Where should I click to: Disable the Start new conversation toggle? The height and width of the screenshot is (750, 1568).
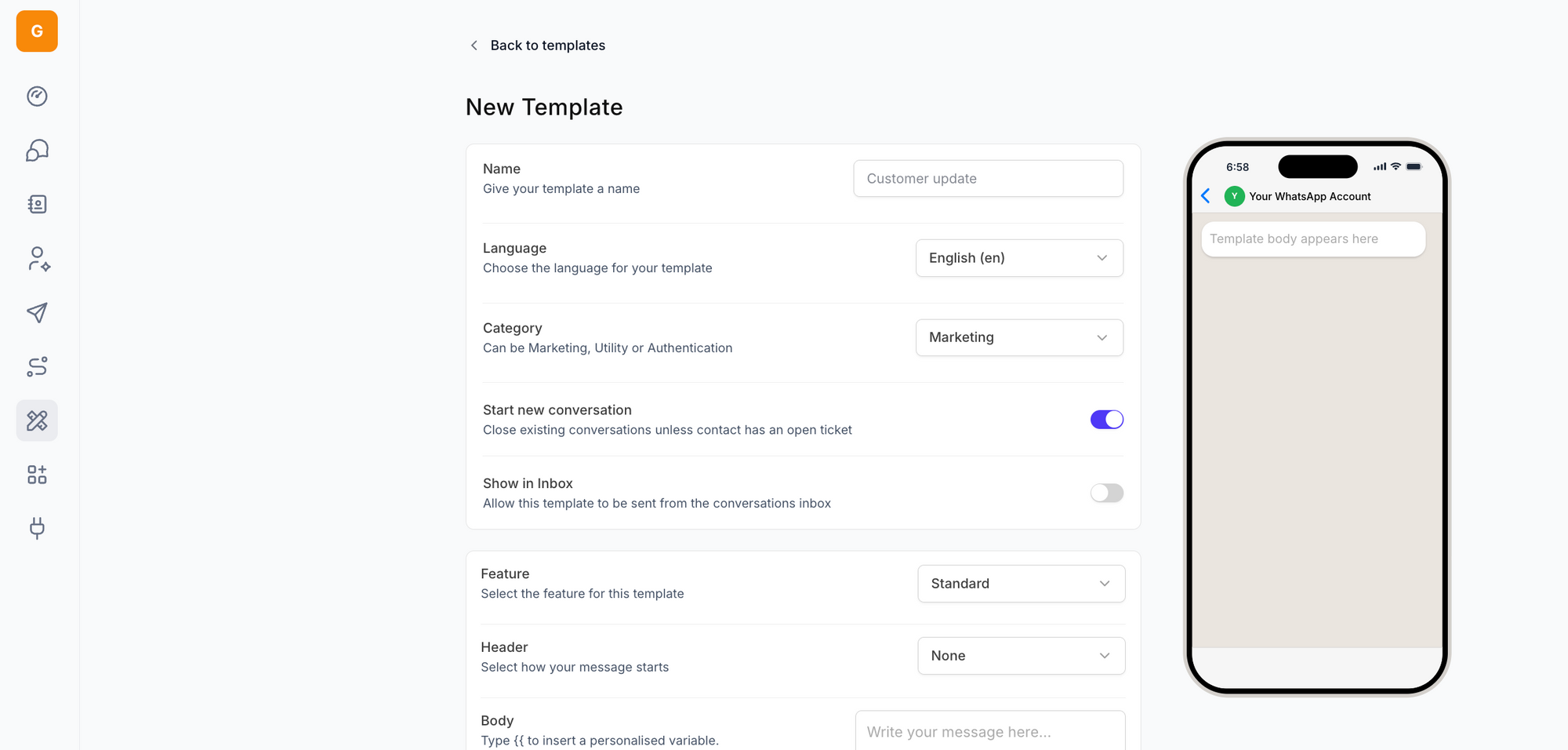point(1106,420)
